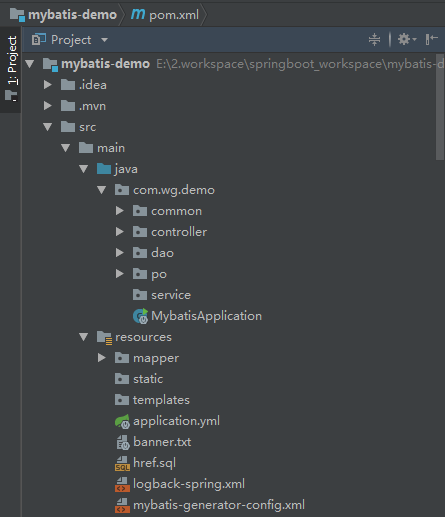Collapse the main folder arrow
The image size is (445, 517).
pyautogui.click(x=66, y=148)
